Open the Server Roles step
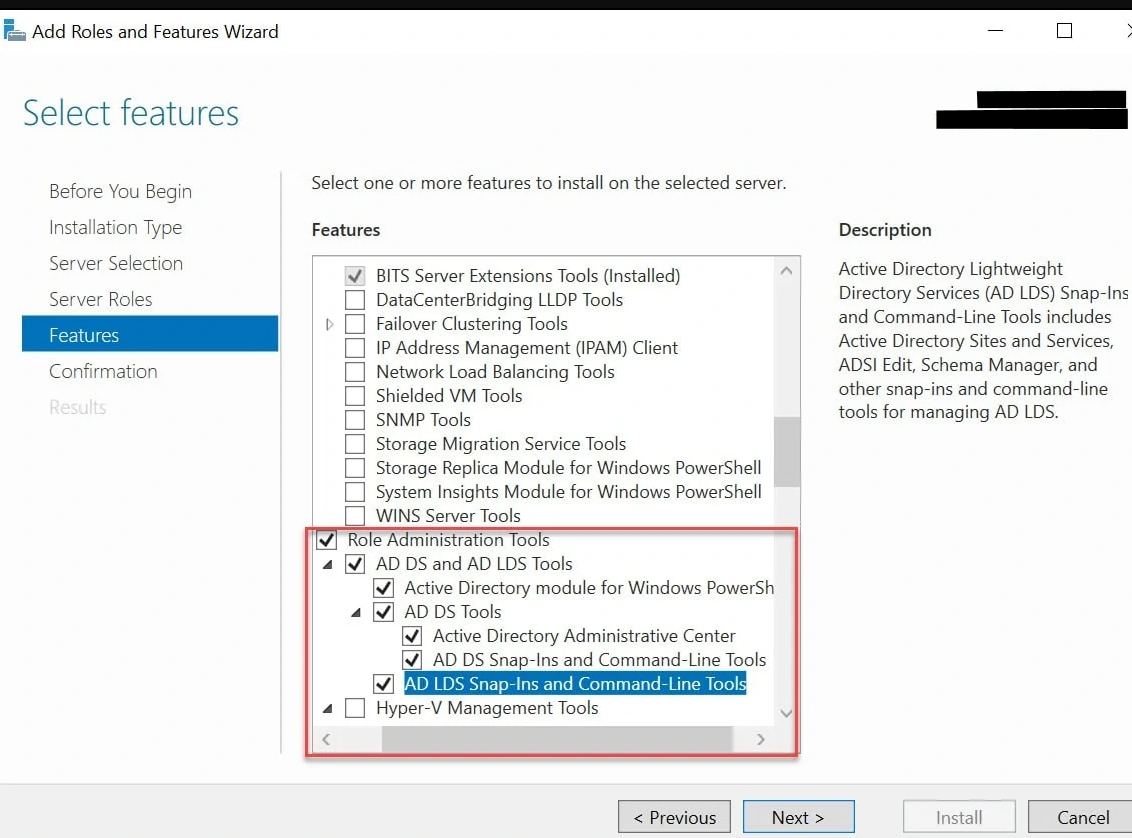The width and height of the screenshot is (1132, 838). tap(100, 300)
